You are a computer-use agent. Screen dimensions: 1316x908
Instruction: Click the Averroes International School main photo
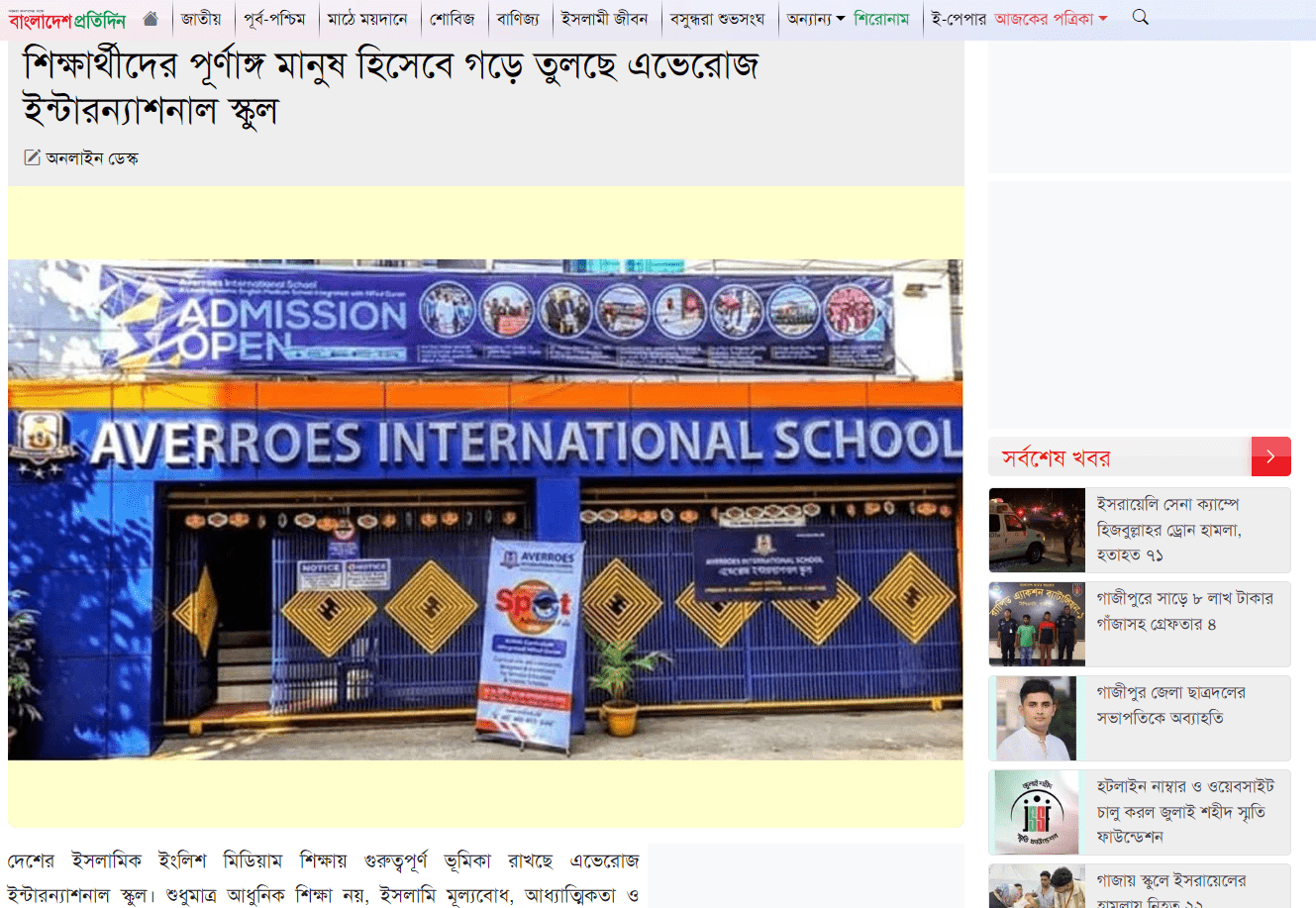tap(485, 510)
